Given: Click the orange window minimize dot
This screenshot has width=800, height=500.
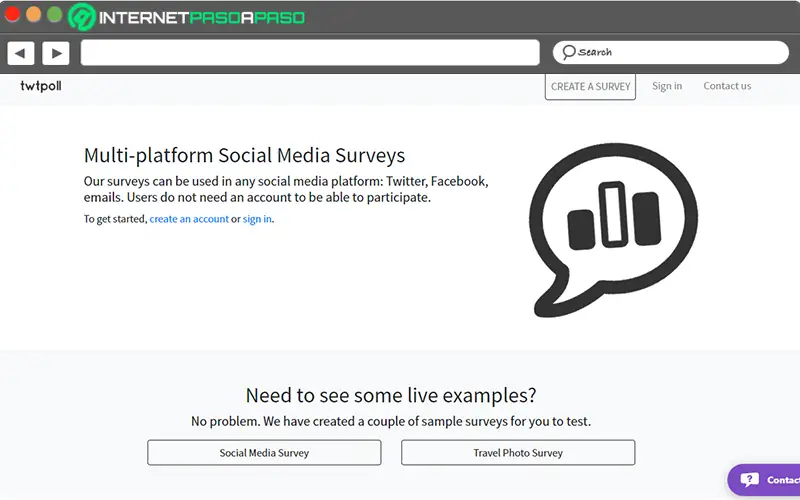Looking at the screenshot, I should pyautogui.click(x=33, y=15).
